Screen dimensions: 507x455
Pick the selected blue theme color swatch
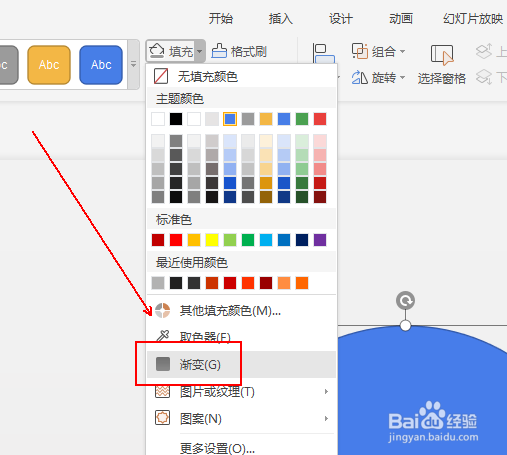point(230,119)
